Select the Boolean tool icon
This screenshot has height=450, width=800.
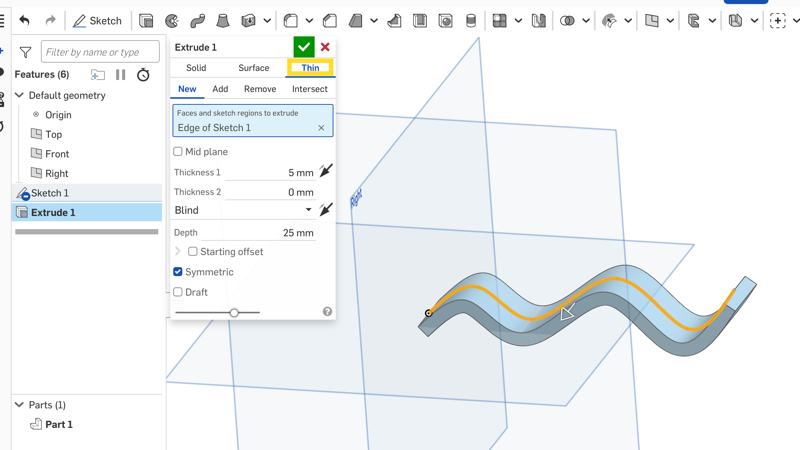coord(567,21)
